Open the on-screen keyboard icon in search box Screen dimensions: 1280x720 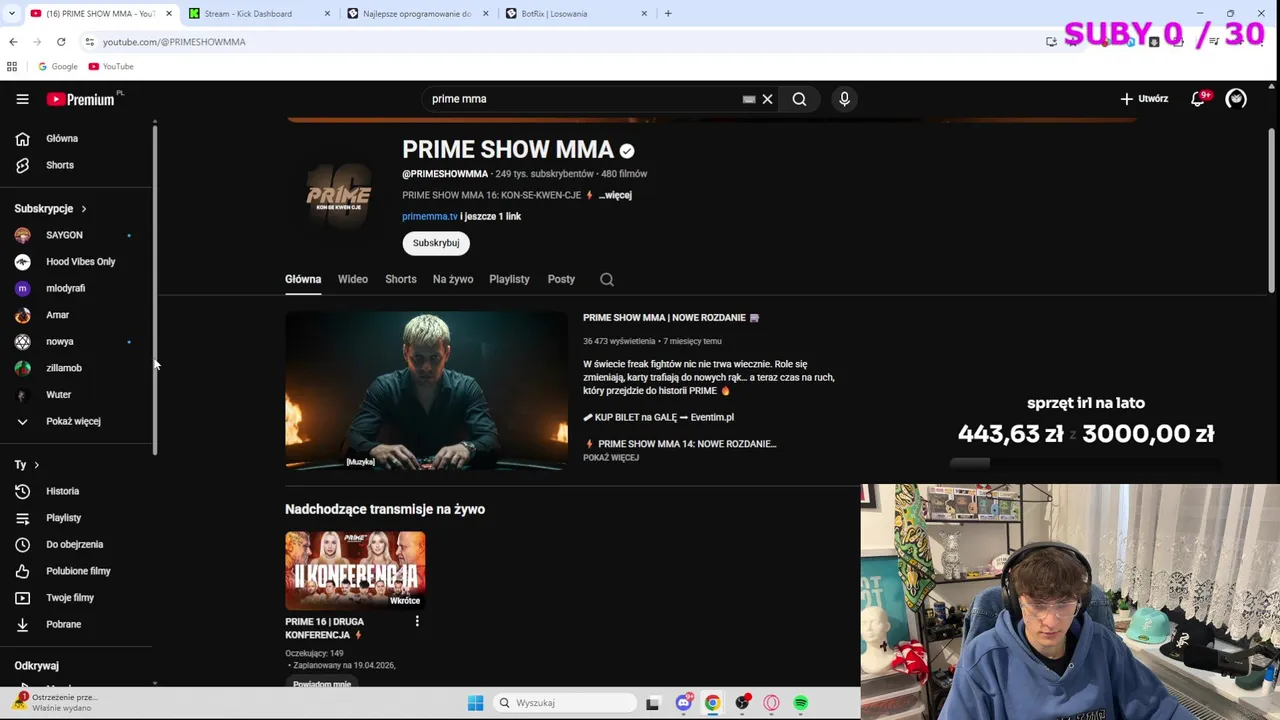point(748,99)
